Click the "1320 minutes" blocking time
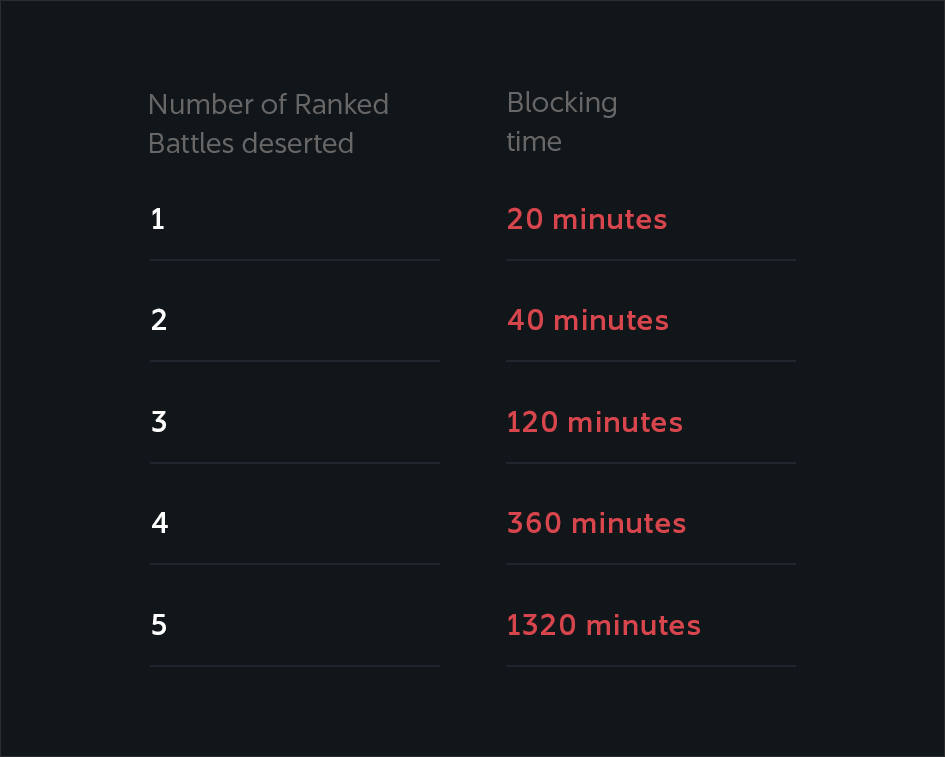Viewport: 945px width, 757px height. pos(603,625)
